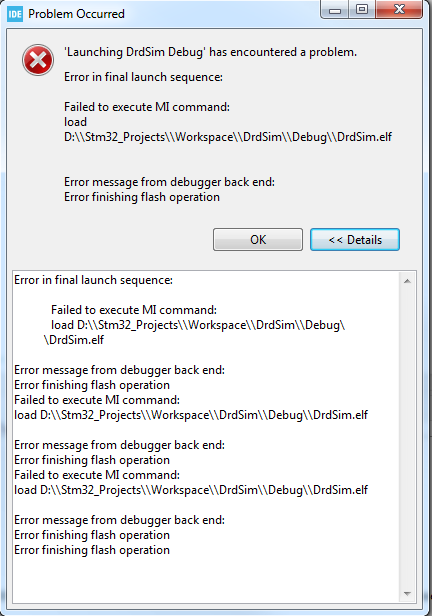Click empty area at bottom of details box
The height and width of the screenshot is (616, 432).
206,579
